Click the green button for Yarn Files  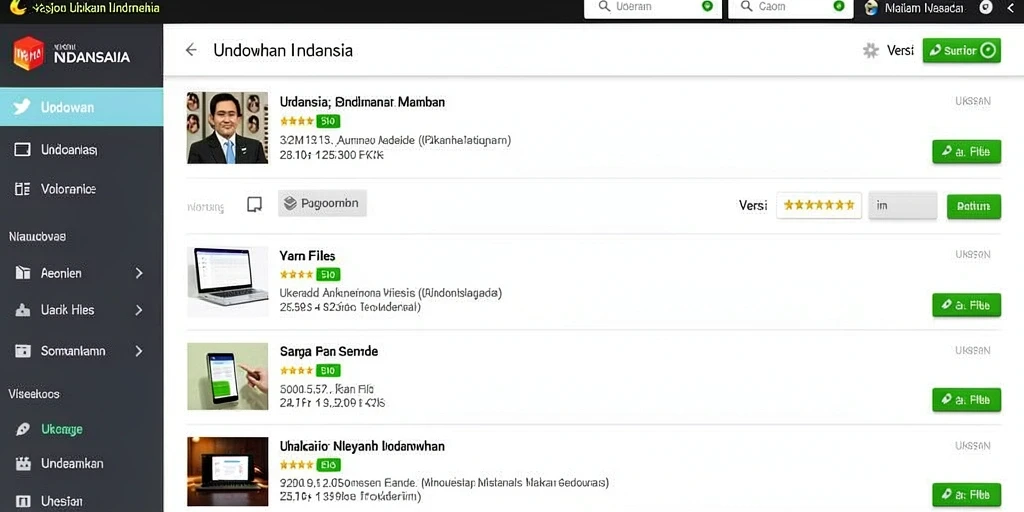tap(967, 305)
